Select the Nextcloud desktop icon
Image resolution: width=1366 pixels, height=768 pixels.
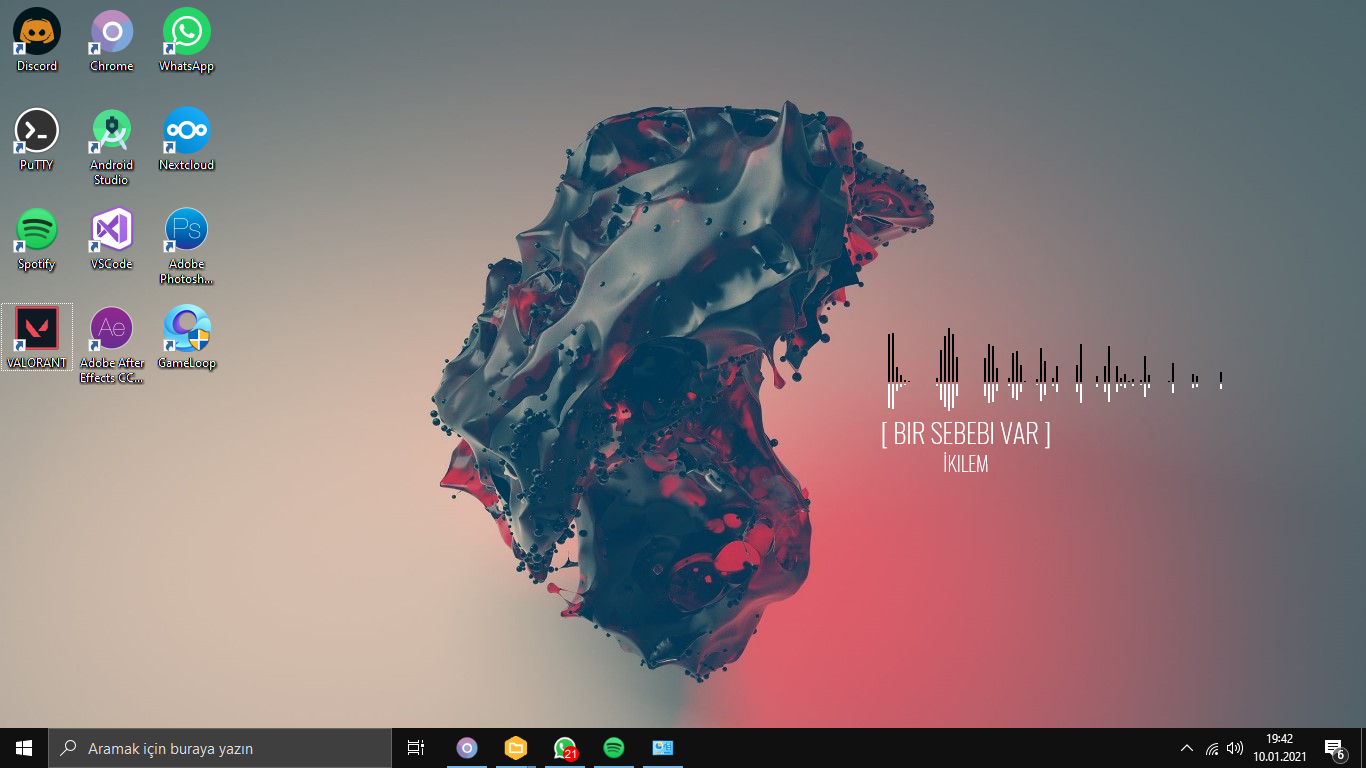187,140
